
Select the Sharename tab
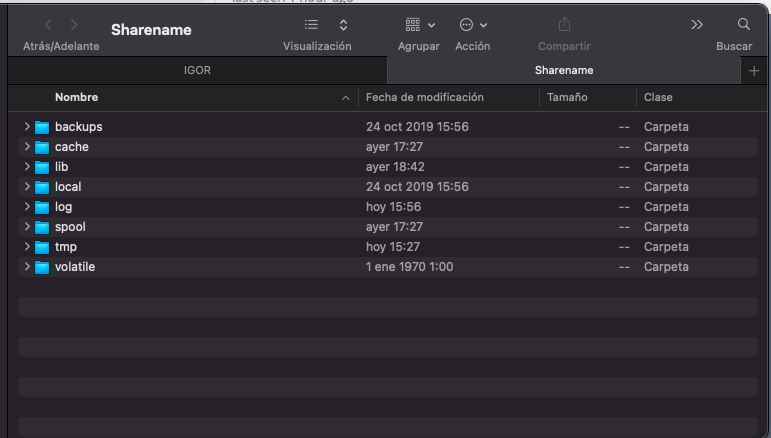tap(564, 71)
